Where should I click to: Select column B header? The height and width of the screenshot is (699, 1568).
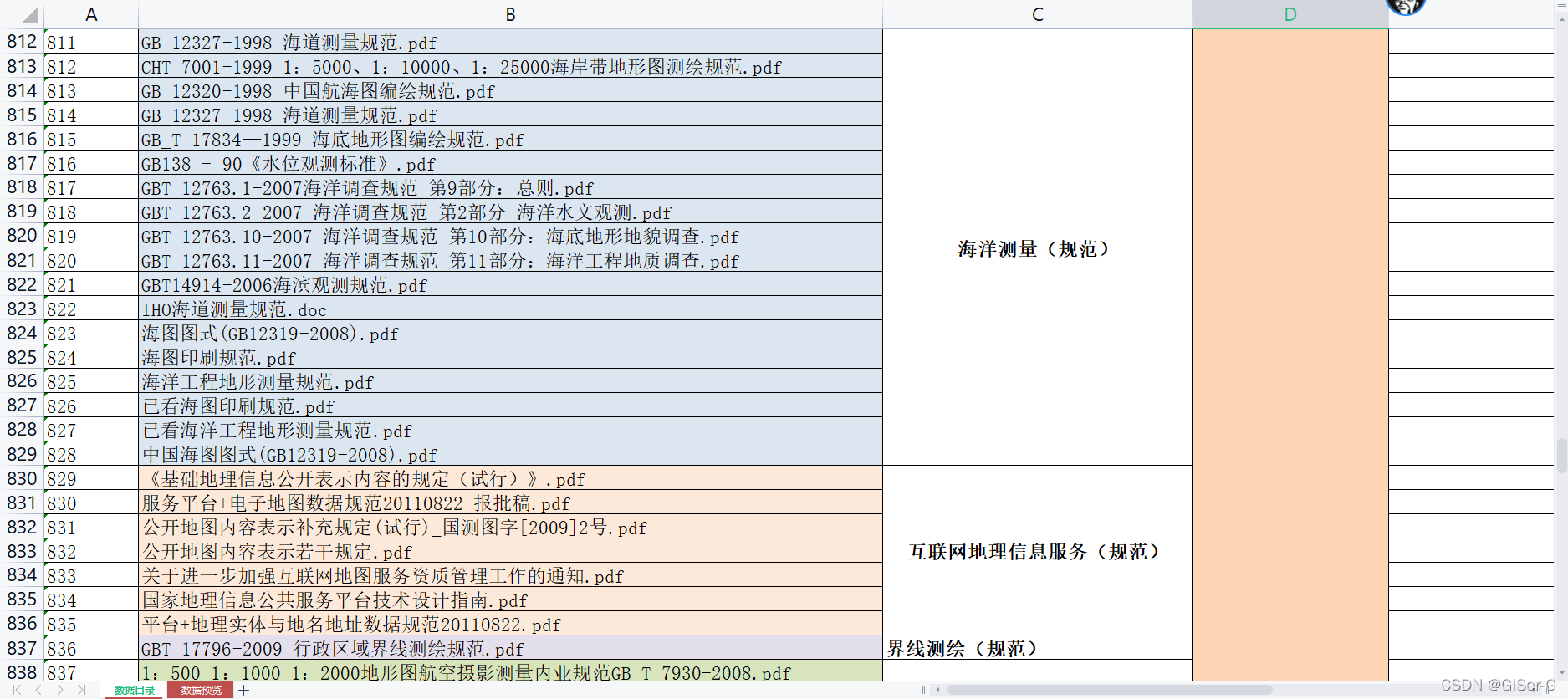tap(510, 14)
